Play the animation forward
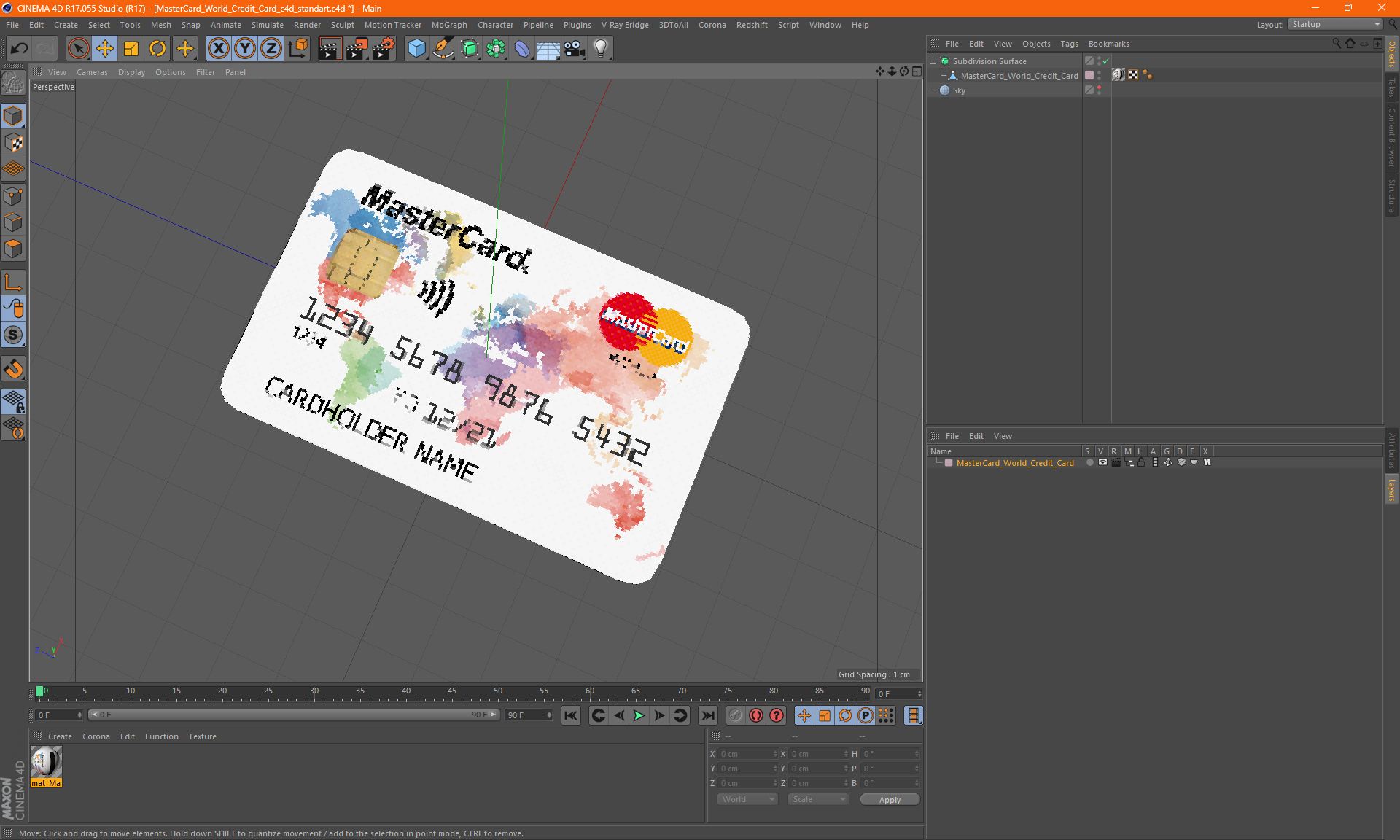Viewport: 1400px width, 840px height. pyautogui.click(x=639, y=715)
